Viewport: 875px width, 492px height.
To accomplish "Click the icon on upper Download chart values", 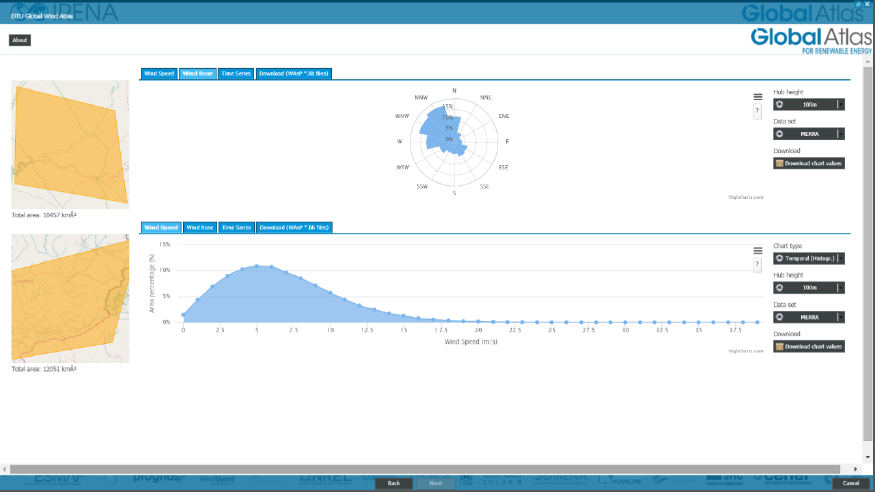I will click(779, 163).
